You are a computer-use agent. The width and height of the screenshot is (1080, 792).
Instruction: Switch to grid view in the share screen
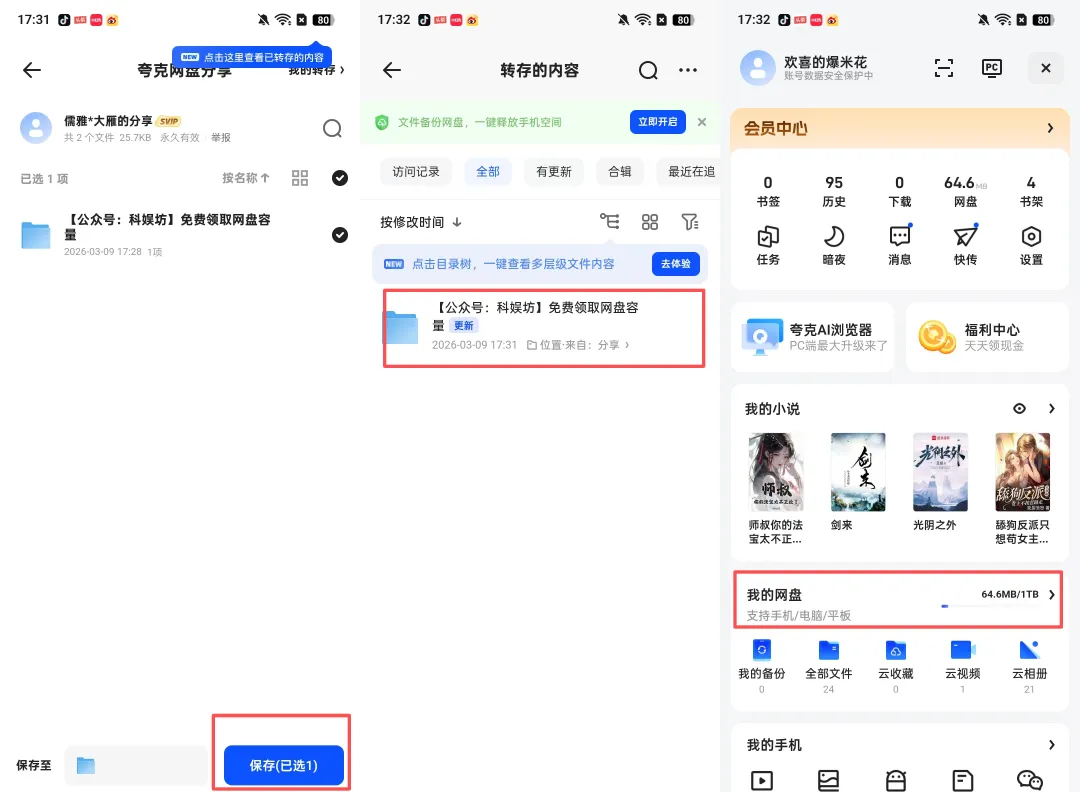point(300,178)
